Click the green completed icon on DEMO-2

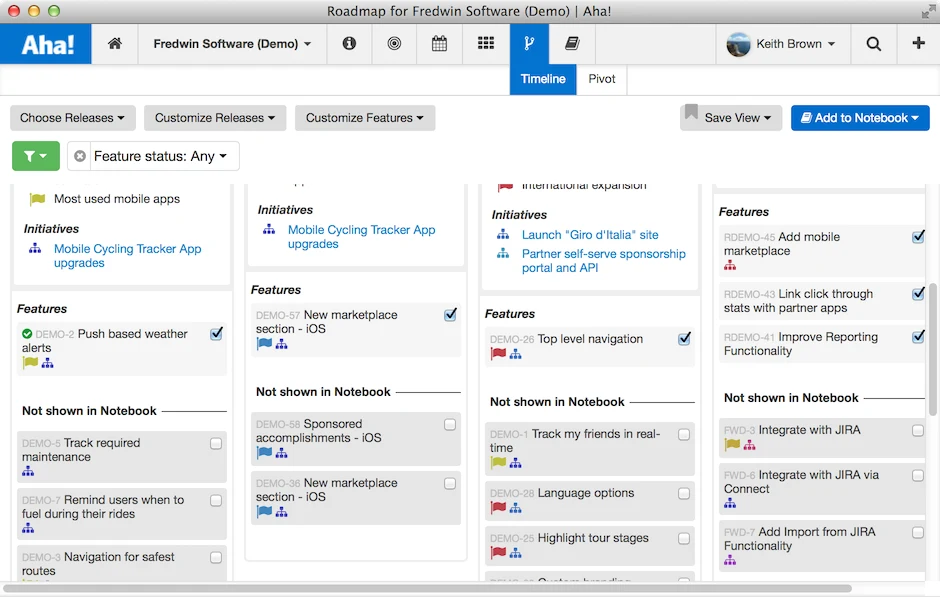click(x=27, y=334)
